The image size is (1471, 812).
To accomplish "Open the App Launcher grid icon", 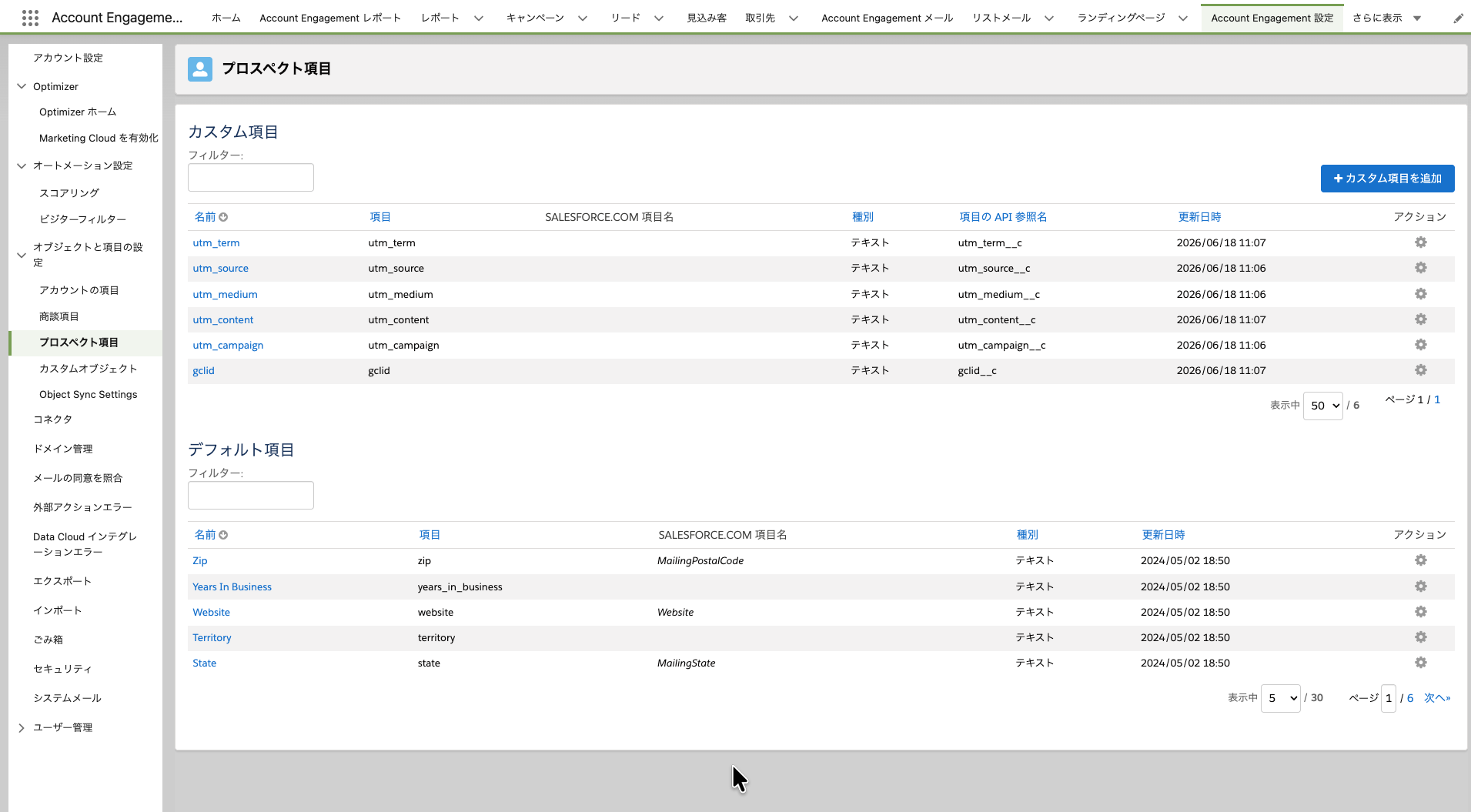I will coord(30,18).
